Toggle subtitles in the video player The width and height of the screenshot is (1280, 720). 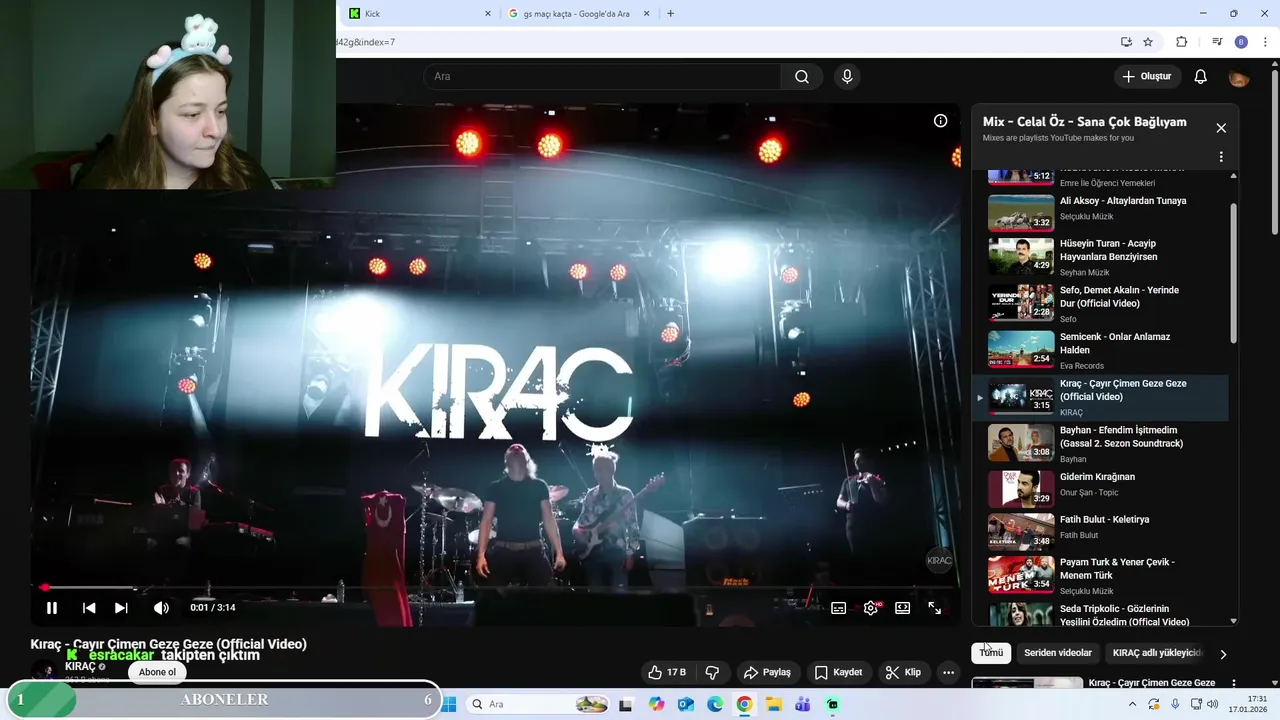(x=839, y=608)
